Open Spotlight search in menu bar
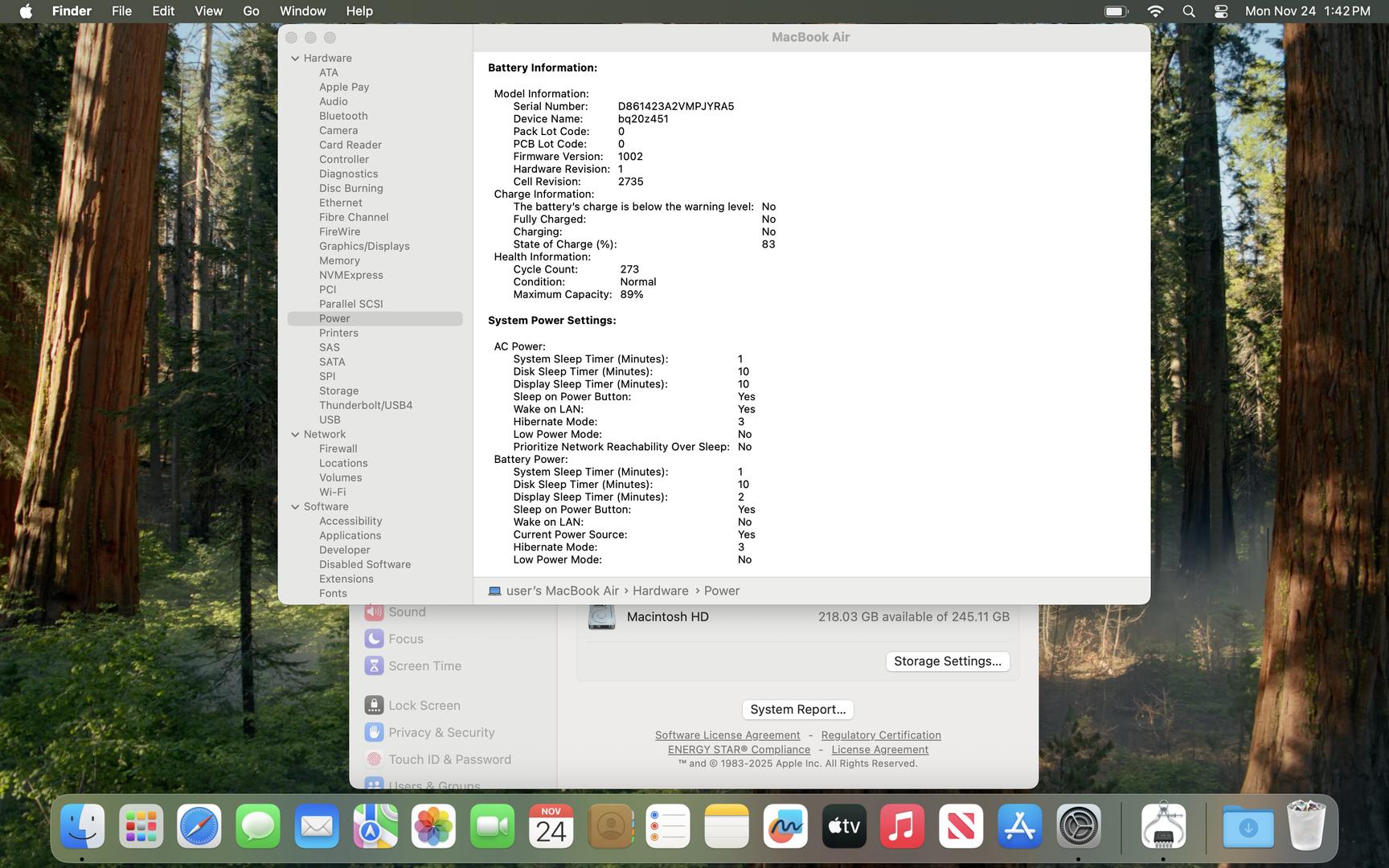1389x868 pixels. tap(1189, 11)
